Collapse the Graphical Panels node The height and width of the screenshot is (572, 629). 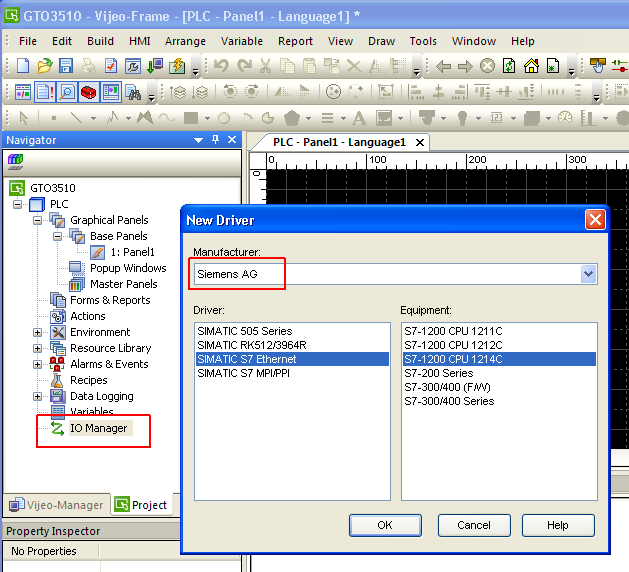[37, 220]
